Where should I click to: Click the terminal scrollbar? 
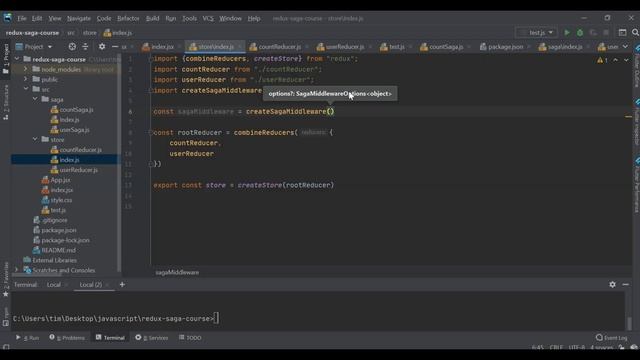click(629, 323)
